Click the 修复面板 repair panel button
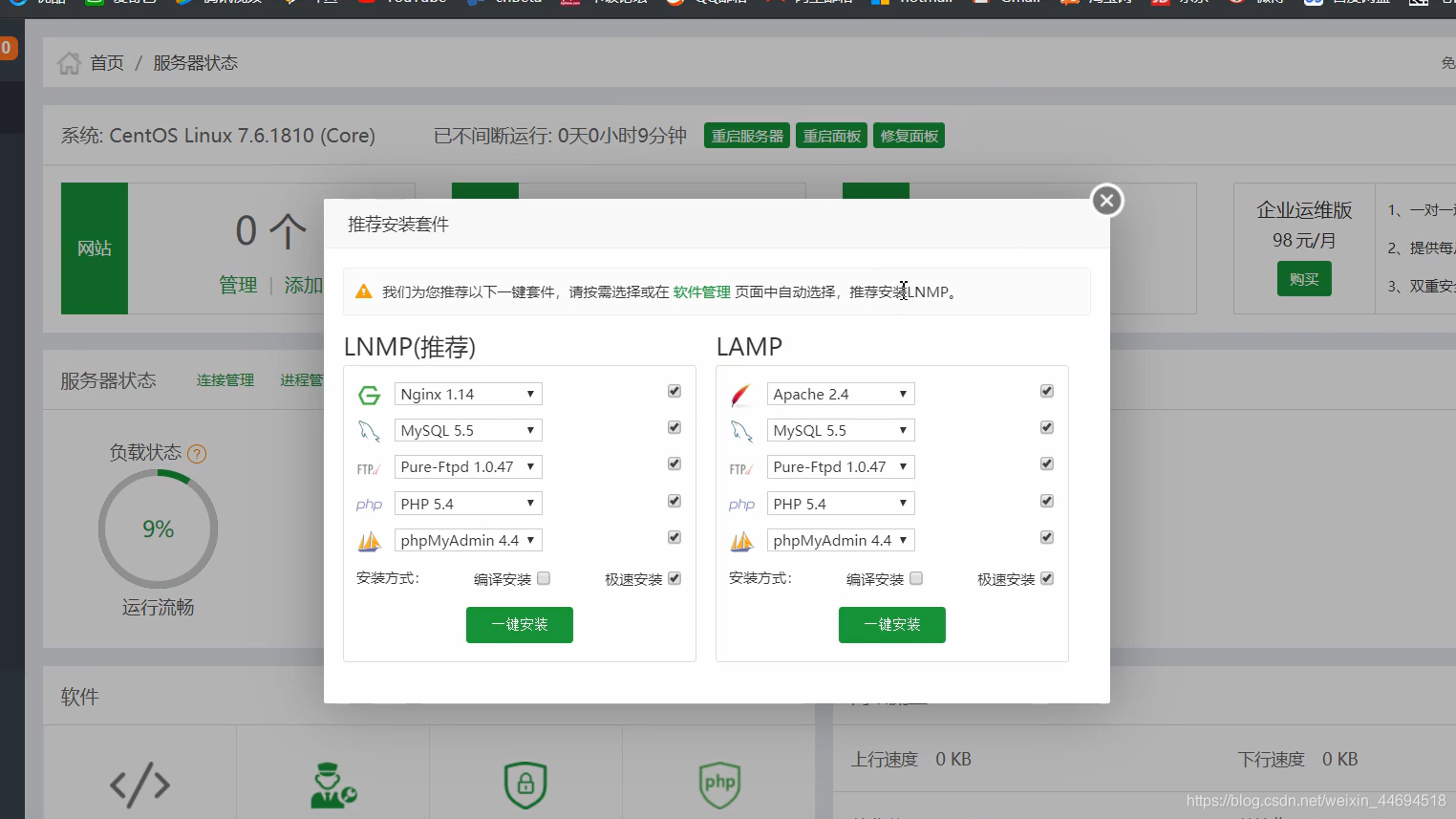The width and height of the screenshot is (1456, 819). 910,137
